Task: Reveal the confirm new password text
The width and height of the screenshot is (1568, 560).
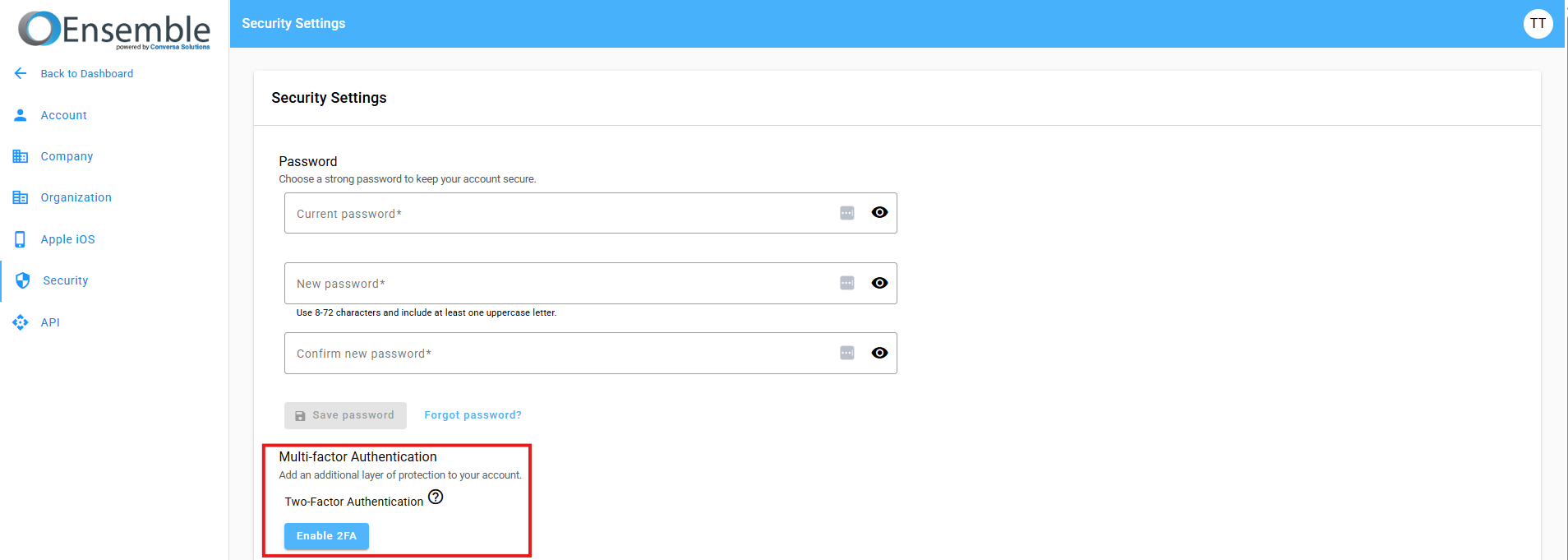Action: (x=879, y=353)
